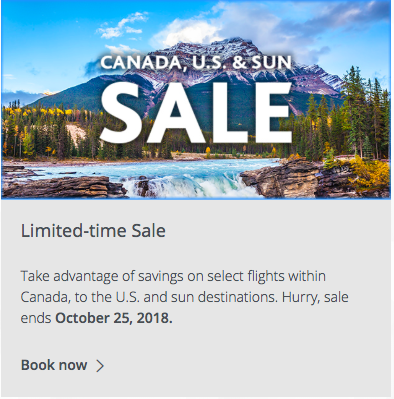The width and height of the screenshot is (394, 399).
Task: Click the waterfall in the promo image
Action: [x=193, y=187]
